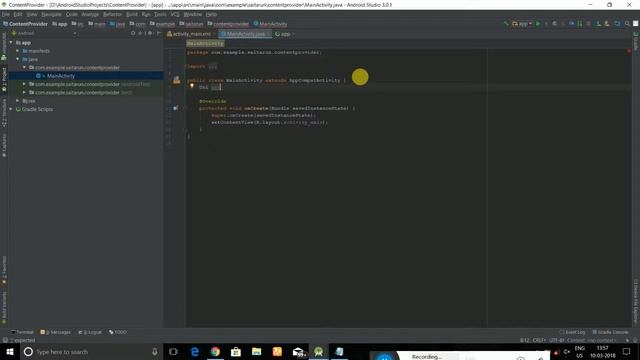Open the Messages tool window
The image size is (640, 360).
[x=56, y=332]
